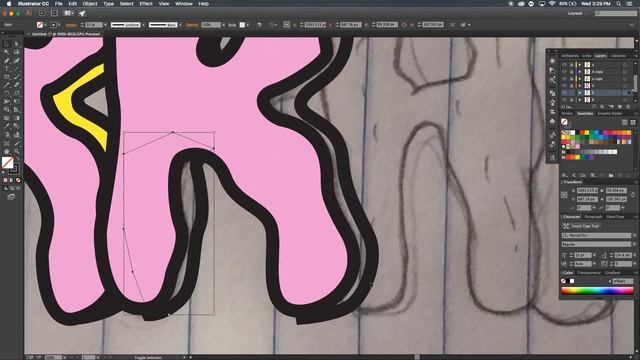Switch to the Stroke panel tab
This screenshot has height=360, width=640.
[567, 113]
